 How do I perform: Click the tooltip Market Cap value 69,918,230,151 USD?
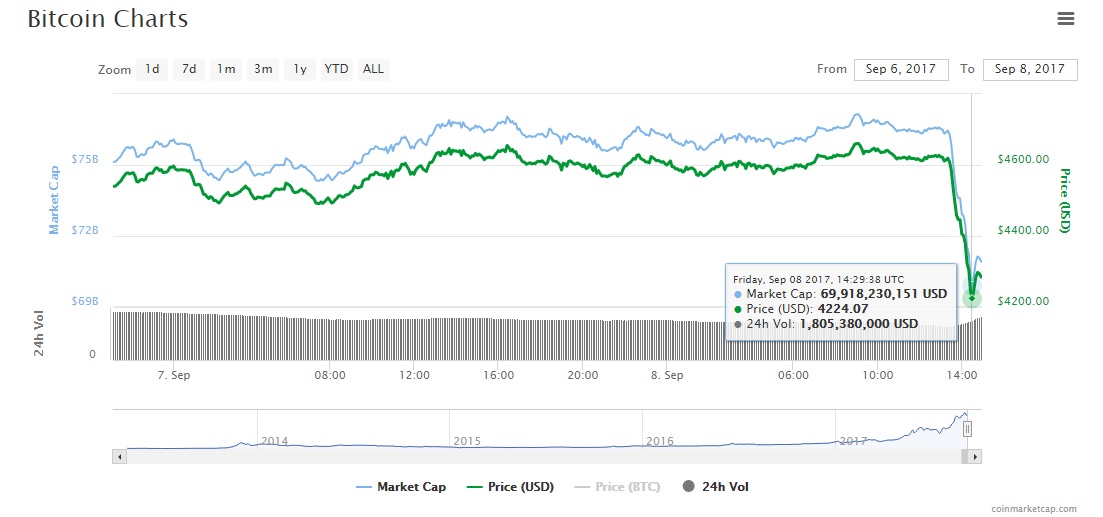pos(884,294)
